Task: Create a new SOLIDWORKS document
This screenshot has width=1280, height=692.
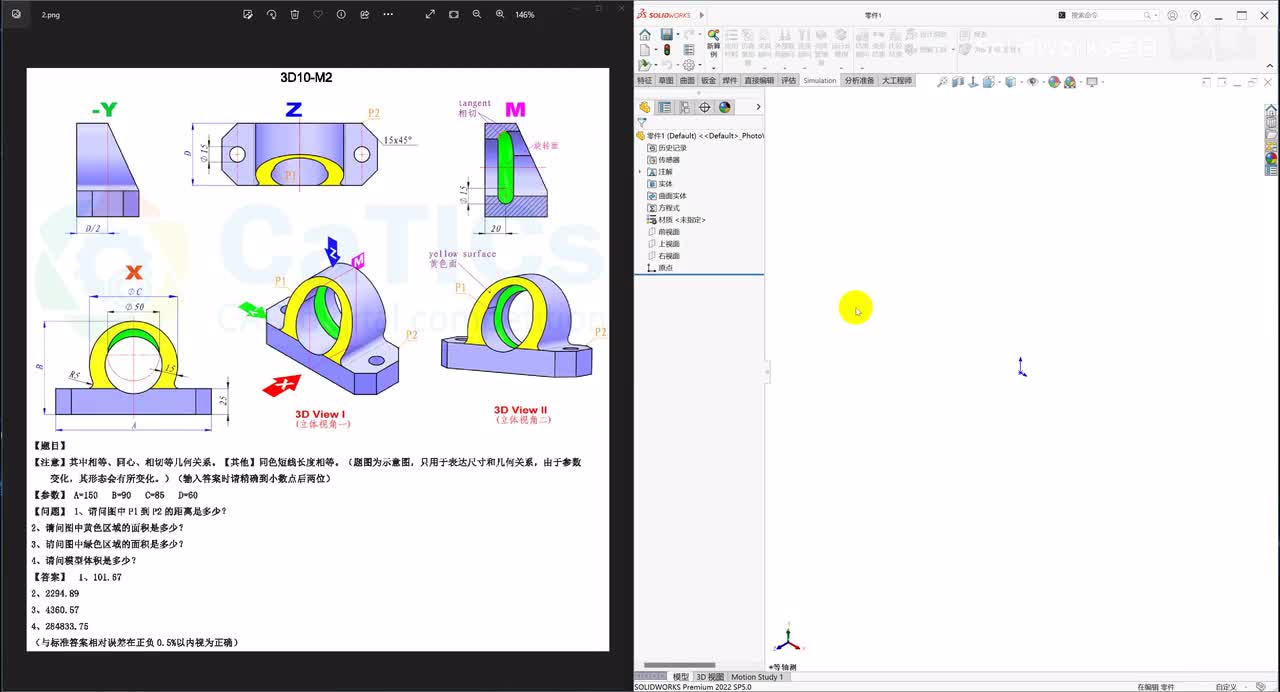Action: [x=645, y=49]
